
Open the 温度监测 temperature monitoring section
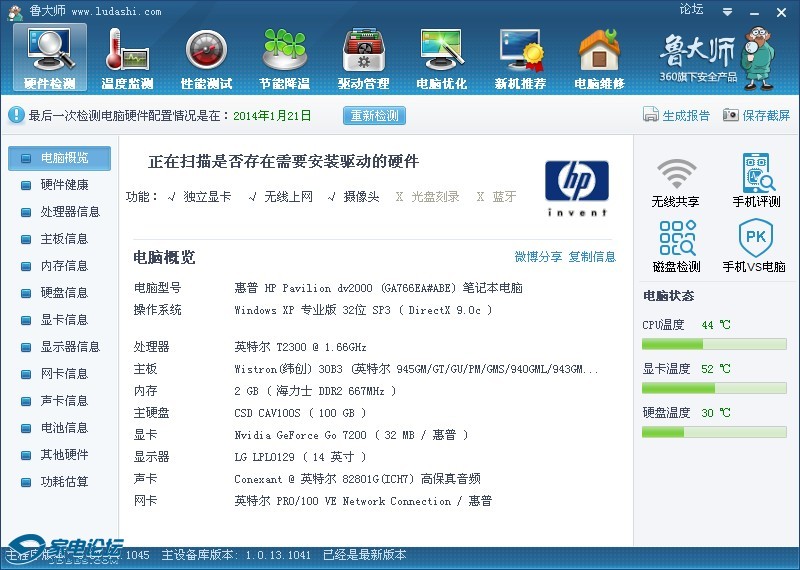pos(127,59)
